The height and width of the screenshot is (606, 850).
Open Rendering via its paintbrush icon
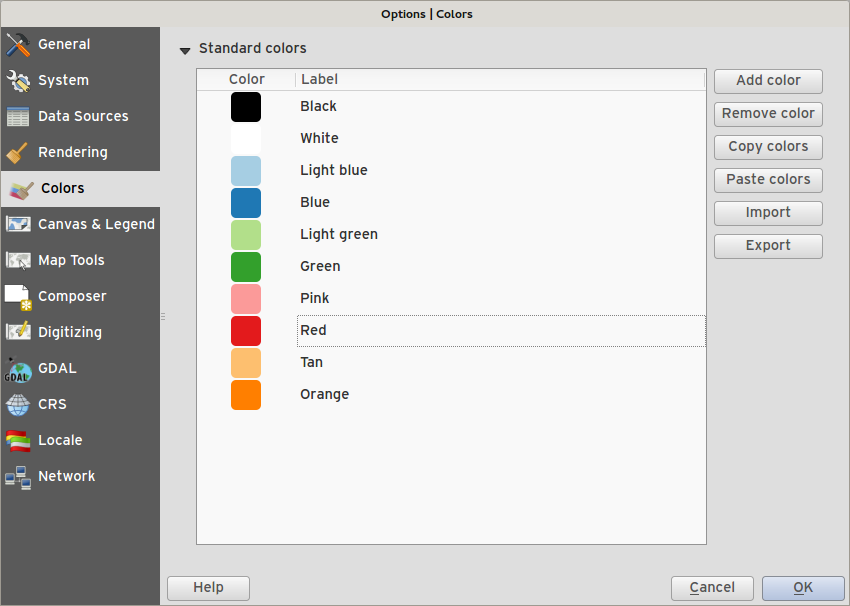(18, 153)
